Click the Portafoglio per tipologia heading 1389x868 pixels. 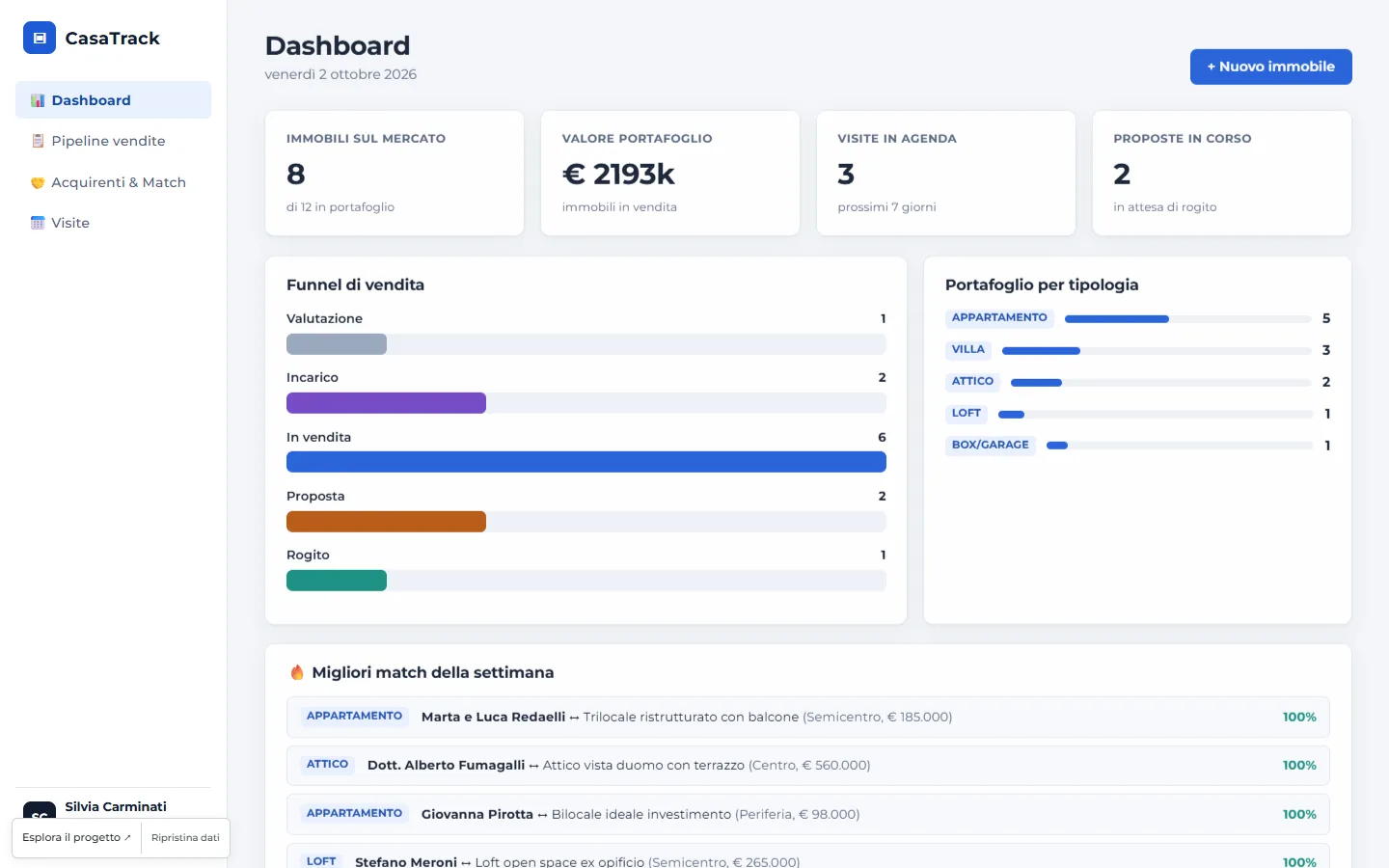(x=1042, y=285)
